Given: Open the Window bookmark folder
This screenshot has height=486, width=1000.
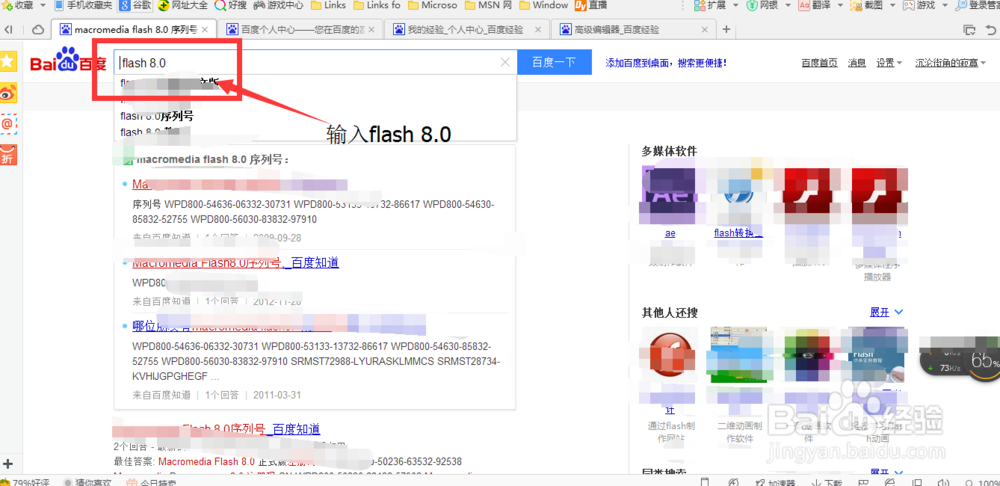Looking at the screenshot, I should (x=543, y=5).
